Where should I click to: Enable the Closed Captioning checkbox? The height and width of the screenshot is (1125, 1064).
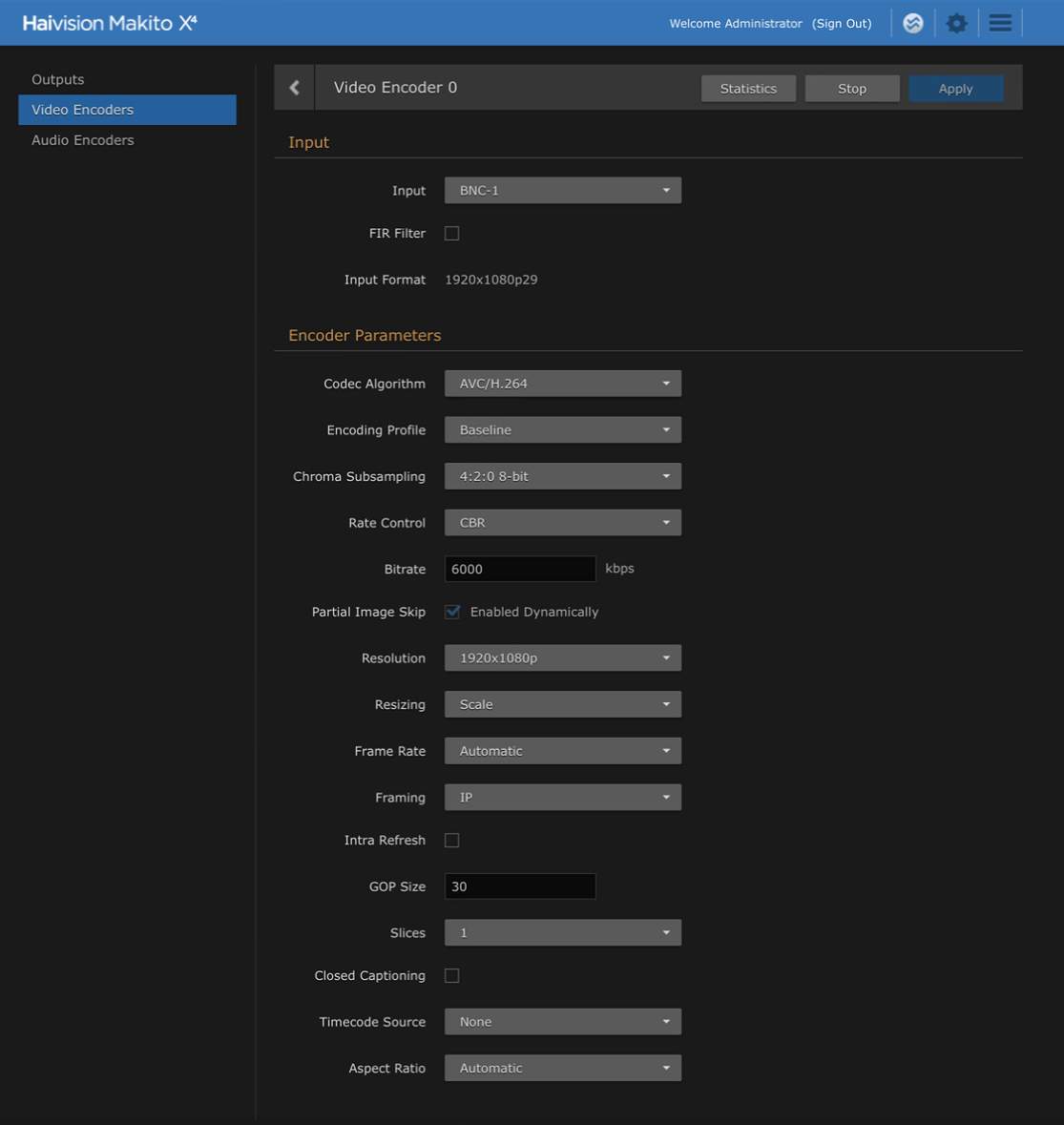(452, 976)
